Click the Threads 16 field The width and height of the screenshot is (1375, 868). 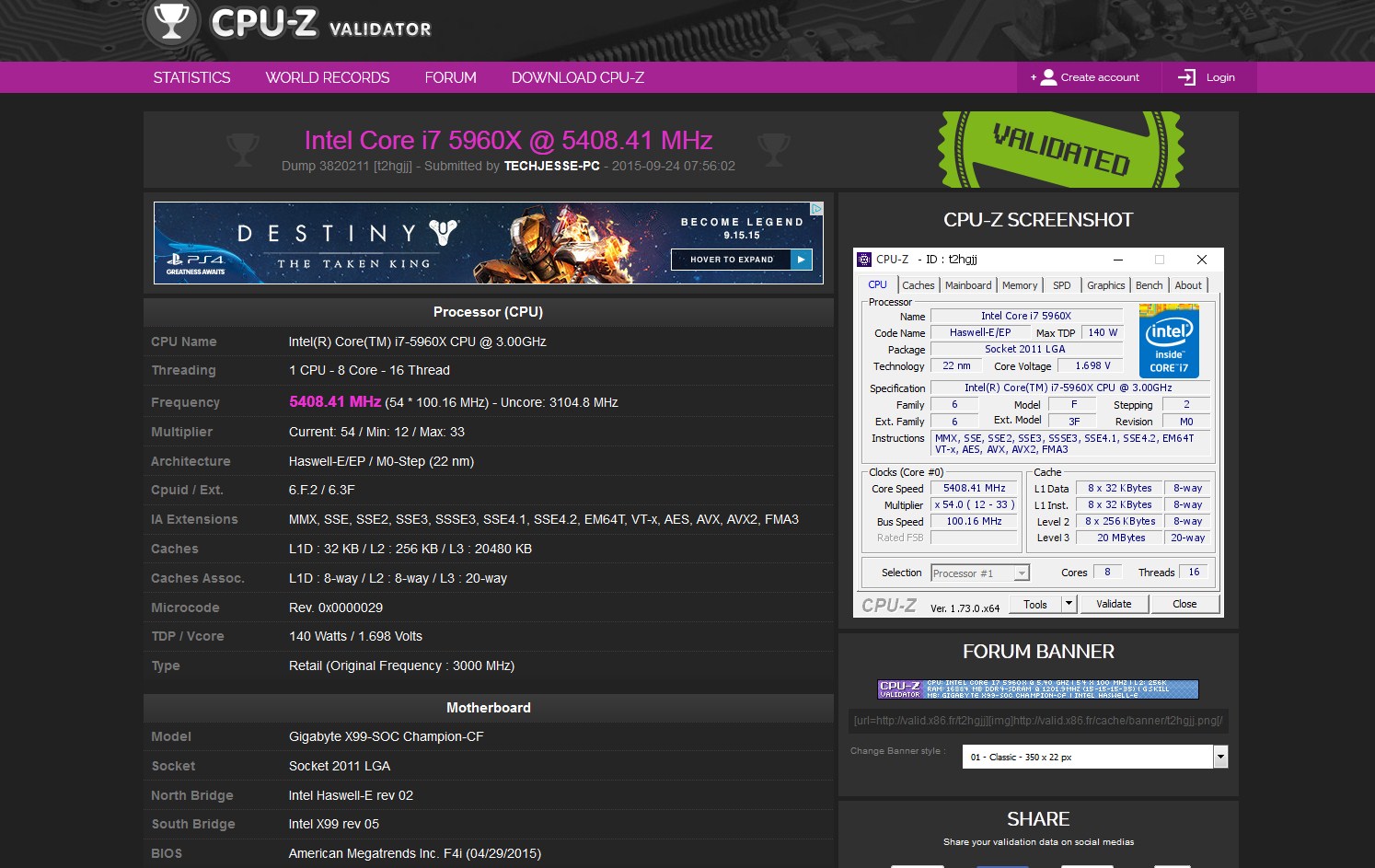[1194, 573]
